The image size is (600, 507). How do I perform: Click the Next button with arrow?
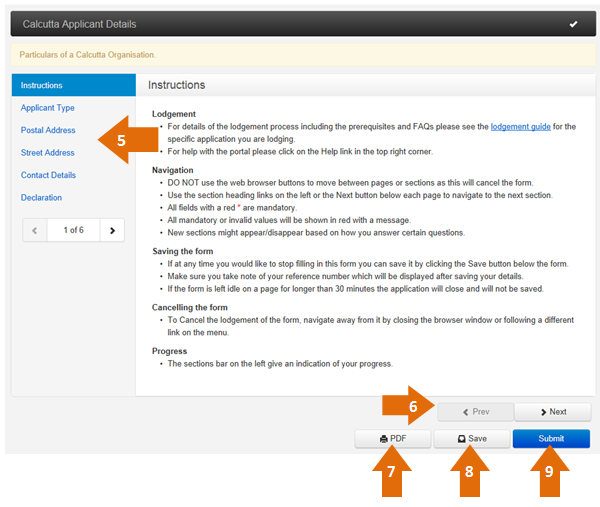(553, 412)
